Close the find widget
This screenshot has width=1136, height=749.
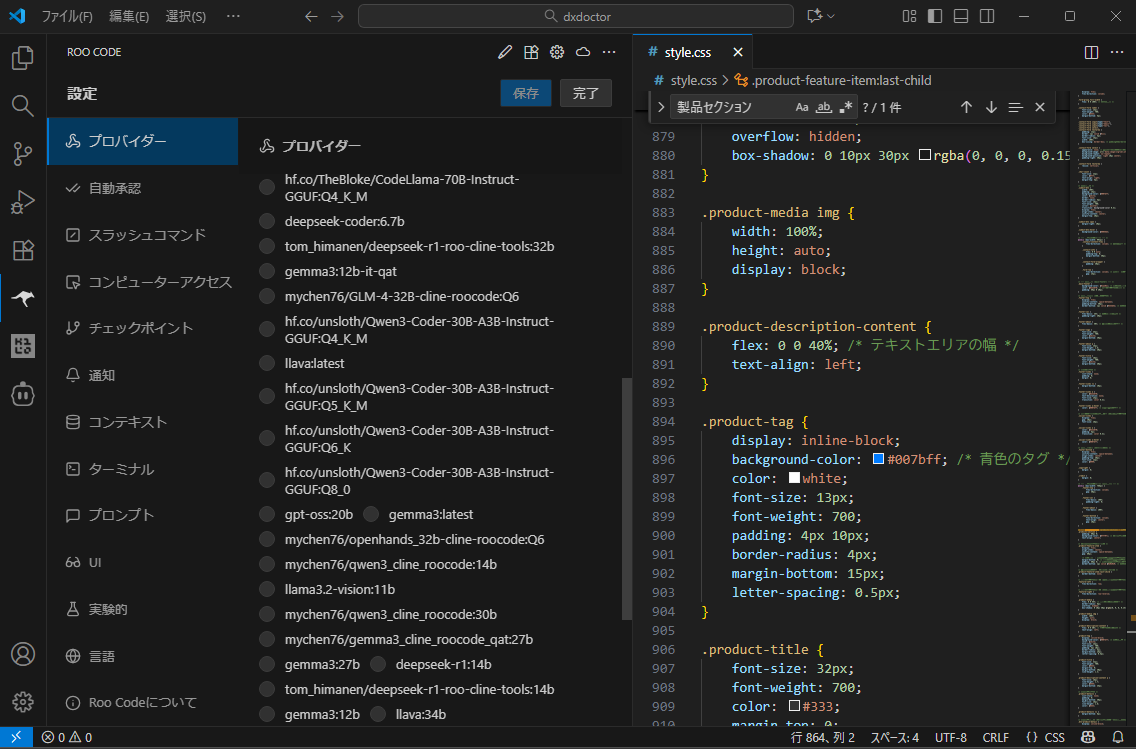(1040, 107)
